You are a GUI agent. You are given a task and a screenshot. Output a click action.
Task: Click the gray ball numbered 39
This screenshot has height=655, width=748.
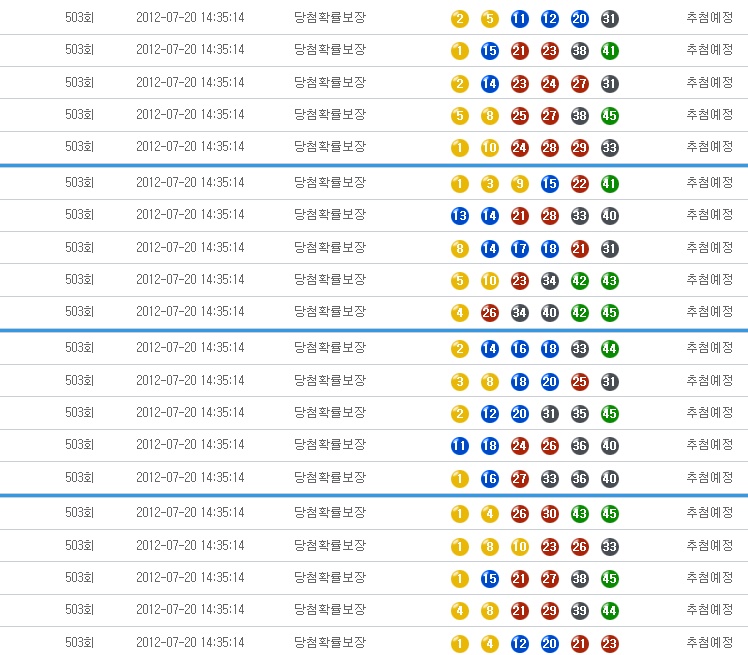[x=579, y=611]
